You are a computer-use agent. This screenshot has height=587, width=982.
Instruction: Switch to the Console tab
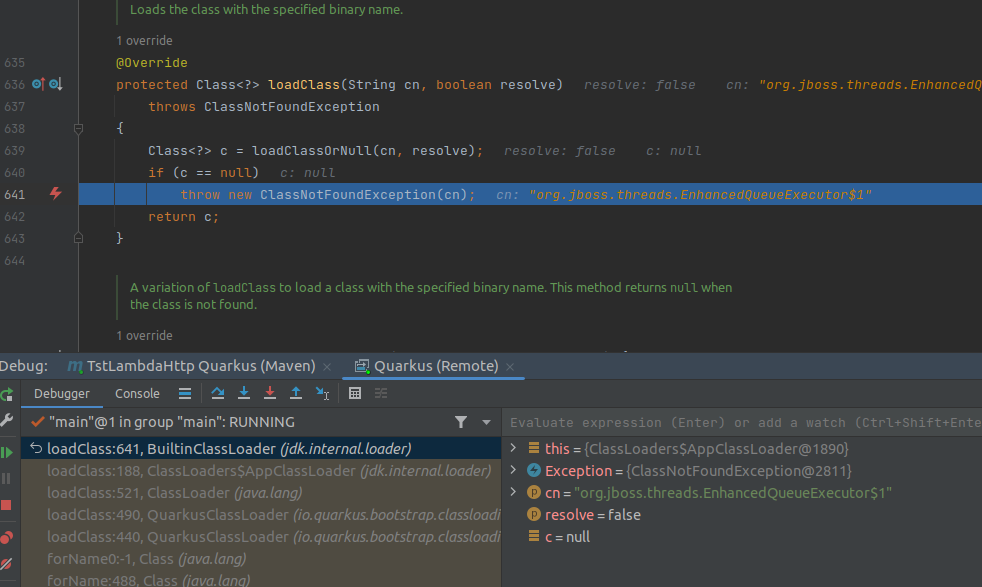(137, 393)
